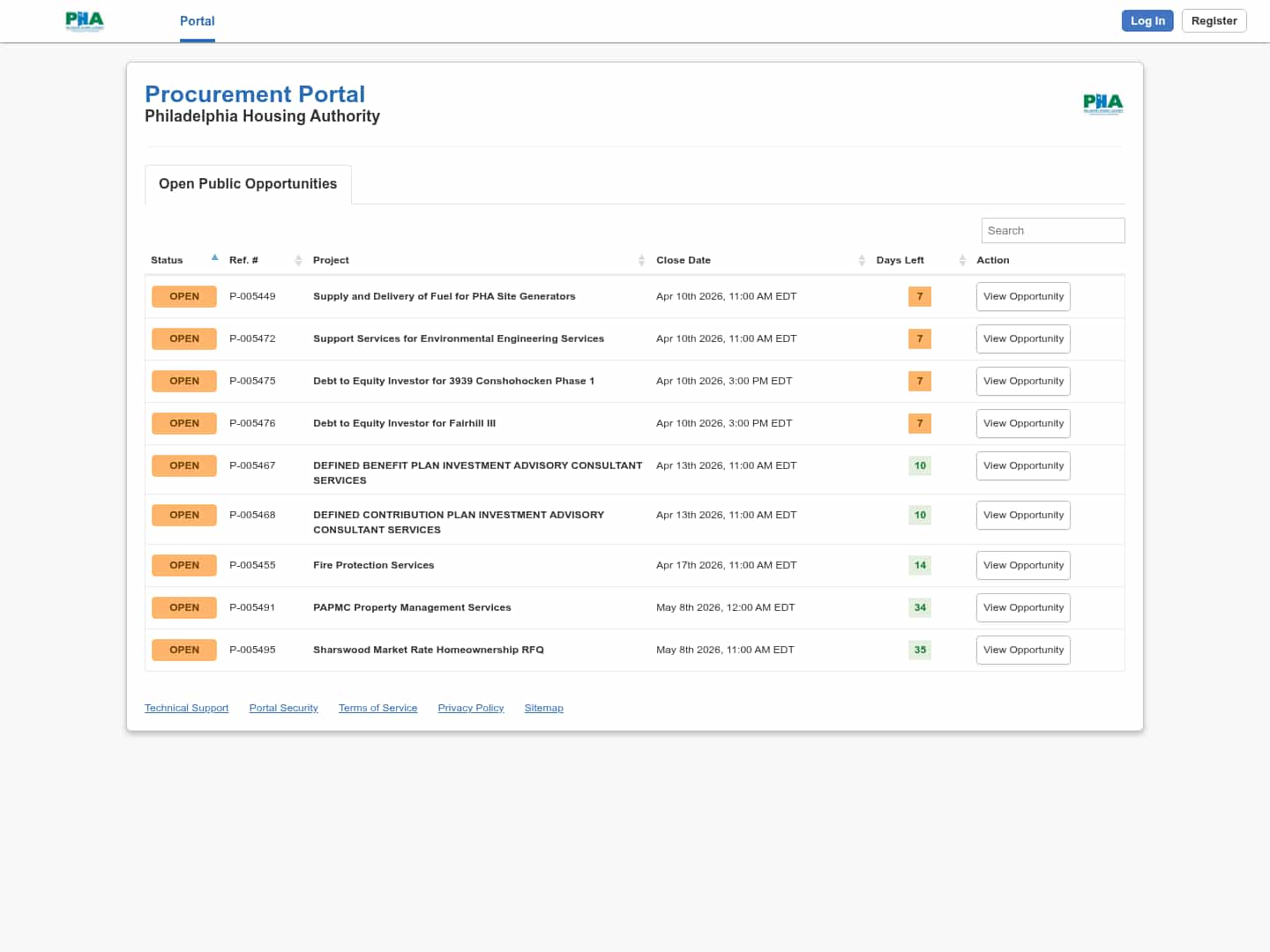
Task: Open the Technical Support link
Action: point(186,708)
